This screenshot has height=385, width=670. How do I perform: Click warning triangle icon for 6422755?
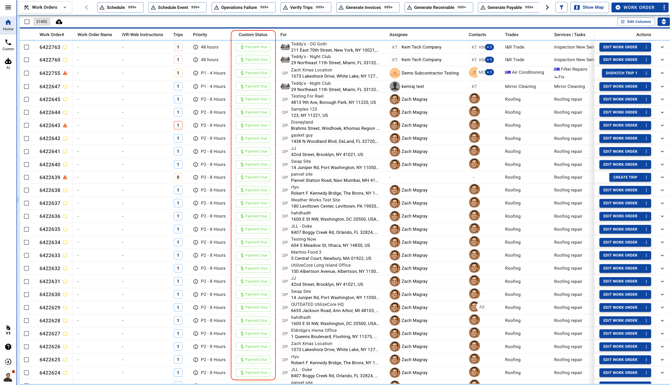(x=65, y=73)
